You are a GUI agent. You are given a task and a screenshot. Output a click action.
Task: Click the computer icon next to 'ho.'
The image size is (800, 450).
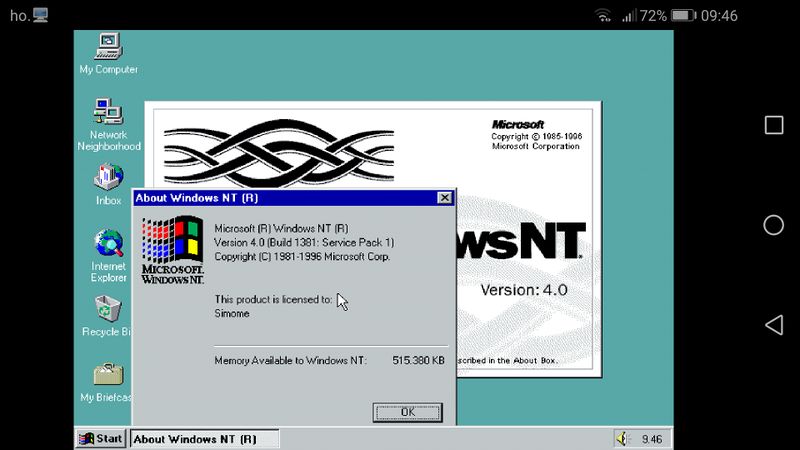[x=40, y=15]
